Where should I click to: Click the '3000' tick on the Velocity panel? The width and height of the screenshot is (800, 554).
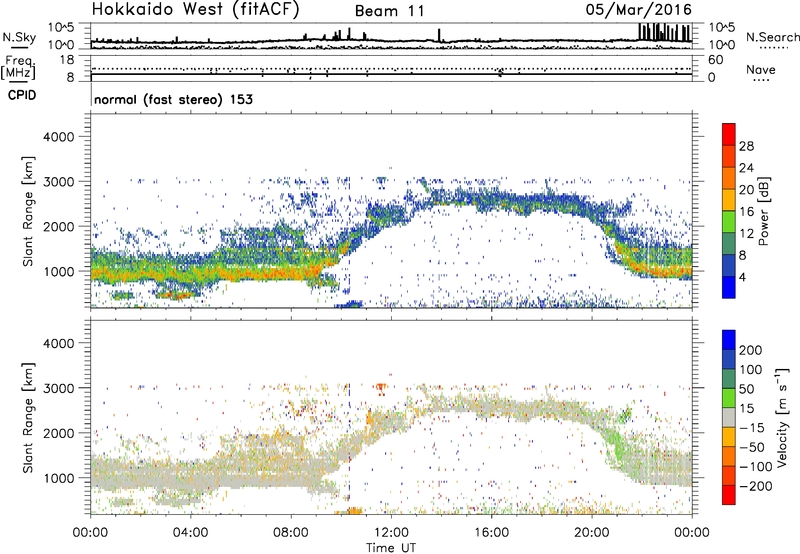coord(59,388)
